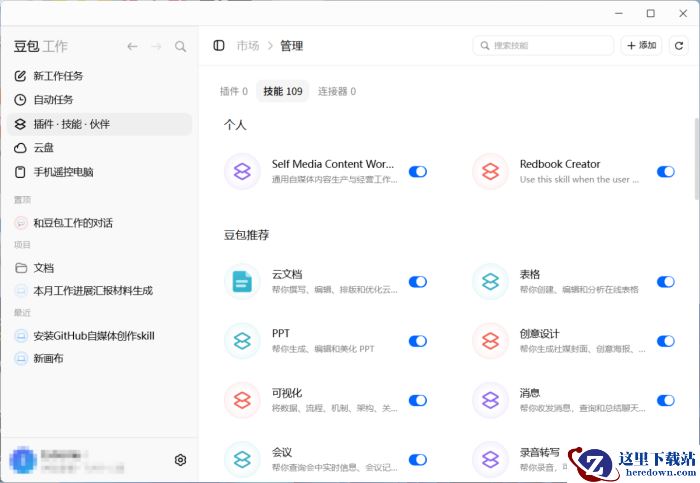The height and width of the screenshot is (483, 700).
Task: Click the refresh icon button
Action: [679, 46]
